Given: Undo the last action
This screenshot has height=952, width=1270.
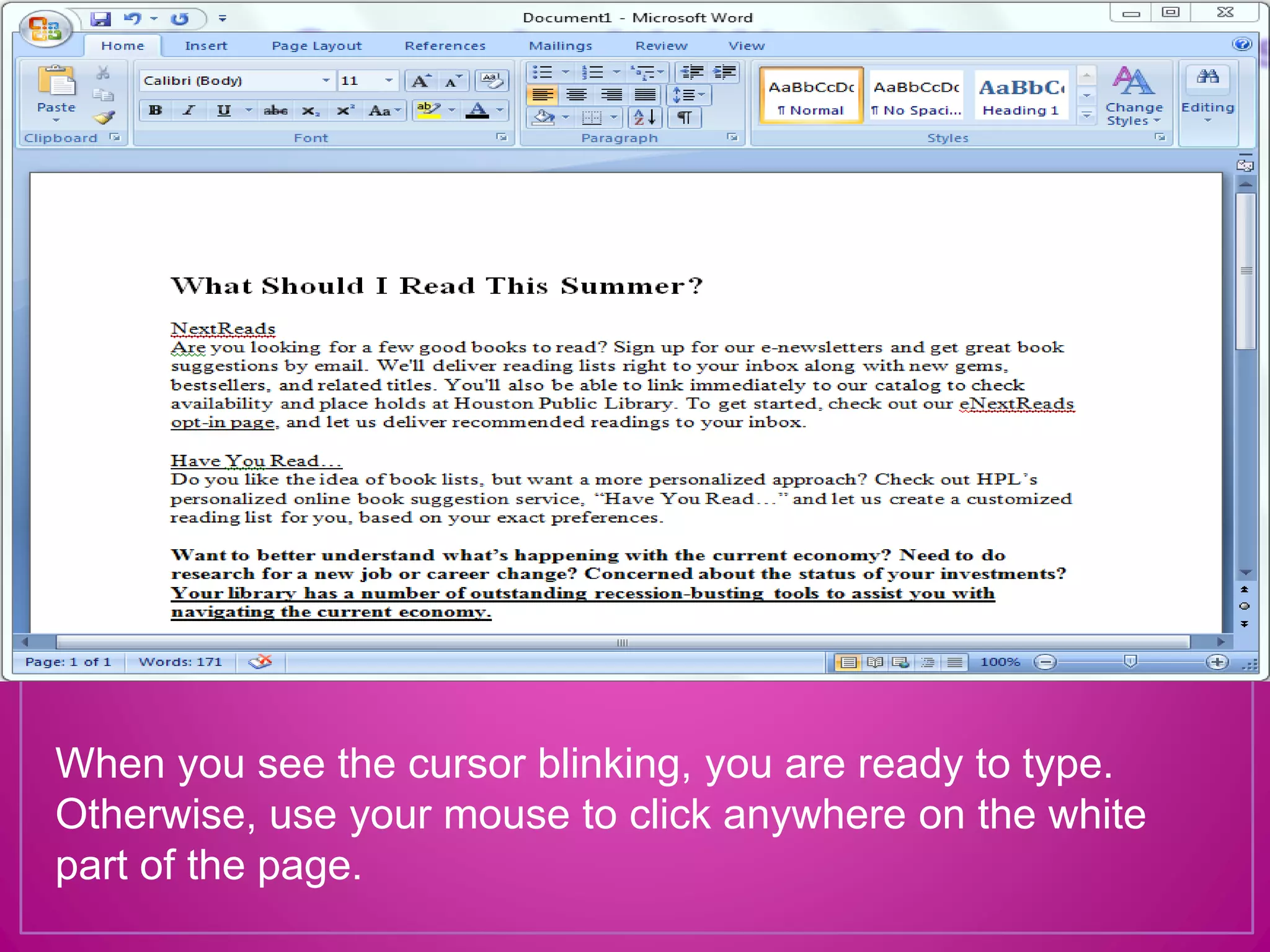Looking at the screenshot, I should (133, 19).
